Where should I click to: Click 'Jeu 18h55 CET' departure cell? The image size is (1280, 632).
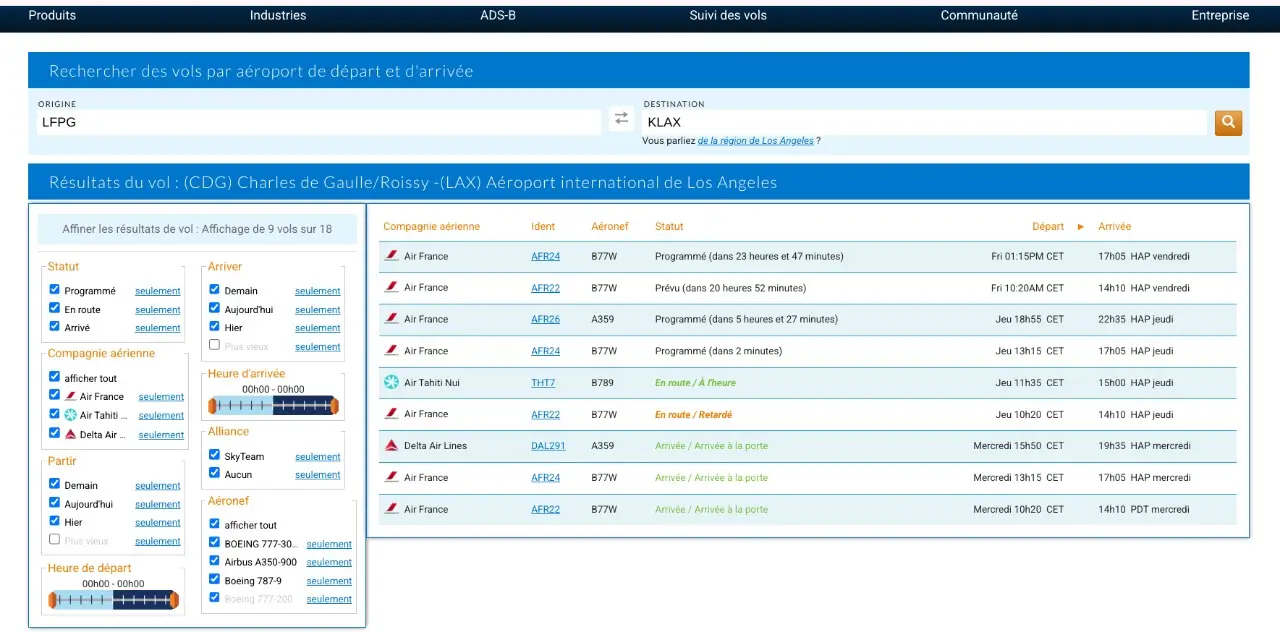1030,320
